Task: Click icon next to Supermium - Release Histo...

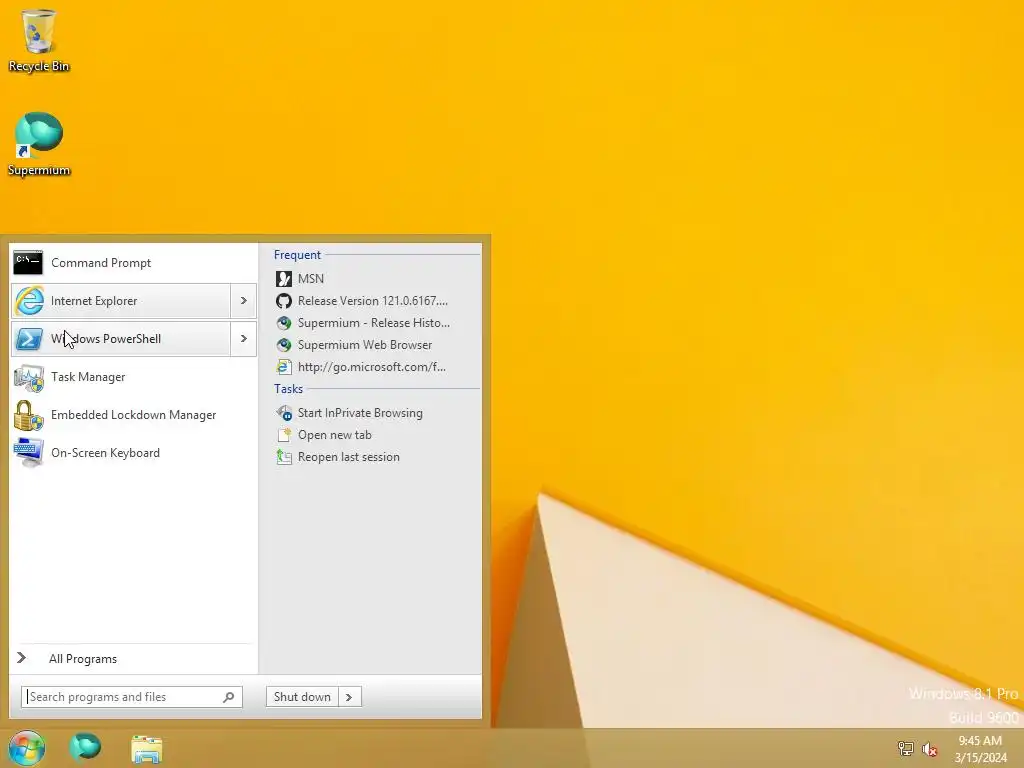Action: (x=283, y=323)
